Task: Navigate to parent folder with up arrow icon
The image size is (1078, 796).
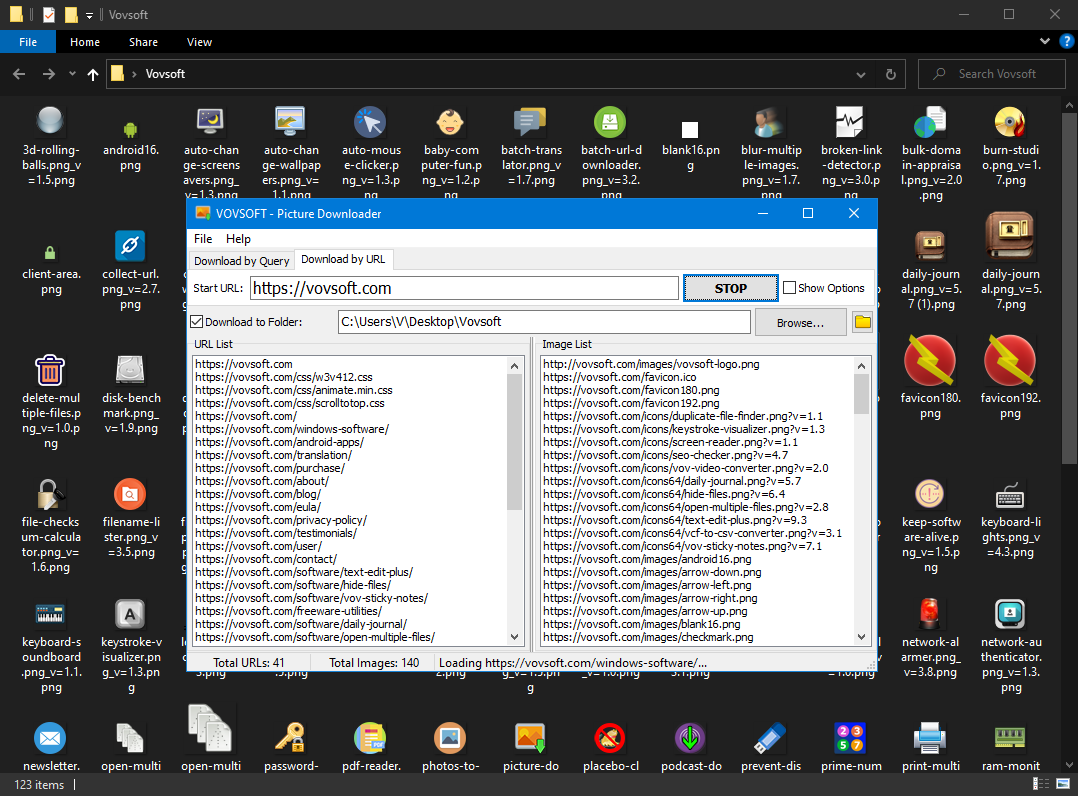Action: [92, 73]
